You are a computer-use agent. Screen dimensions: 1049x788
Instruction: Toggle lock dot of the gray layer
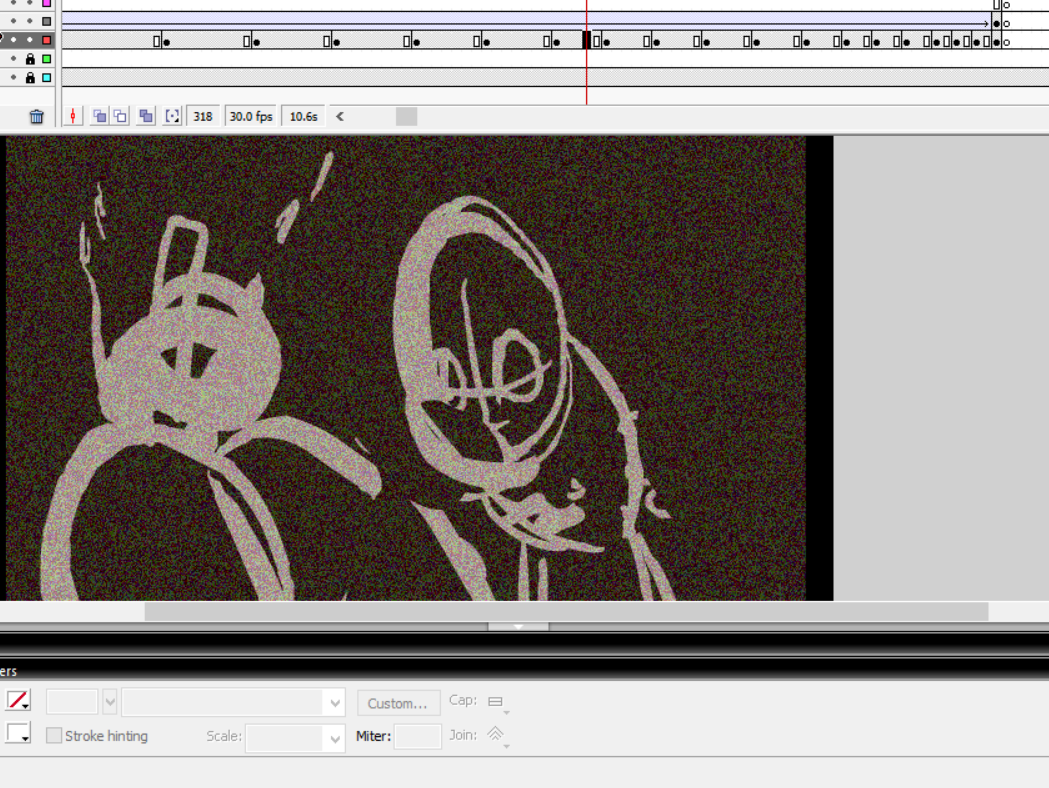(x=30, y=21)
